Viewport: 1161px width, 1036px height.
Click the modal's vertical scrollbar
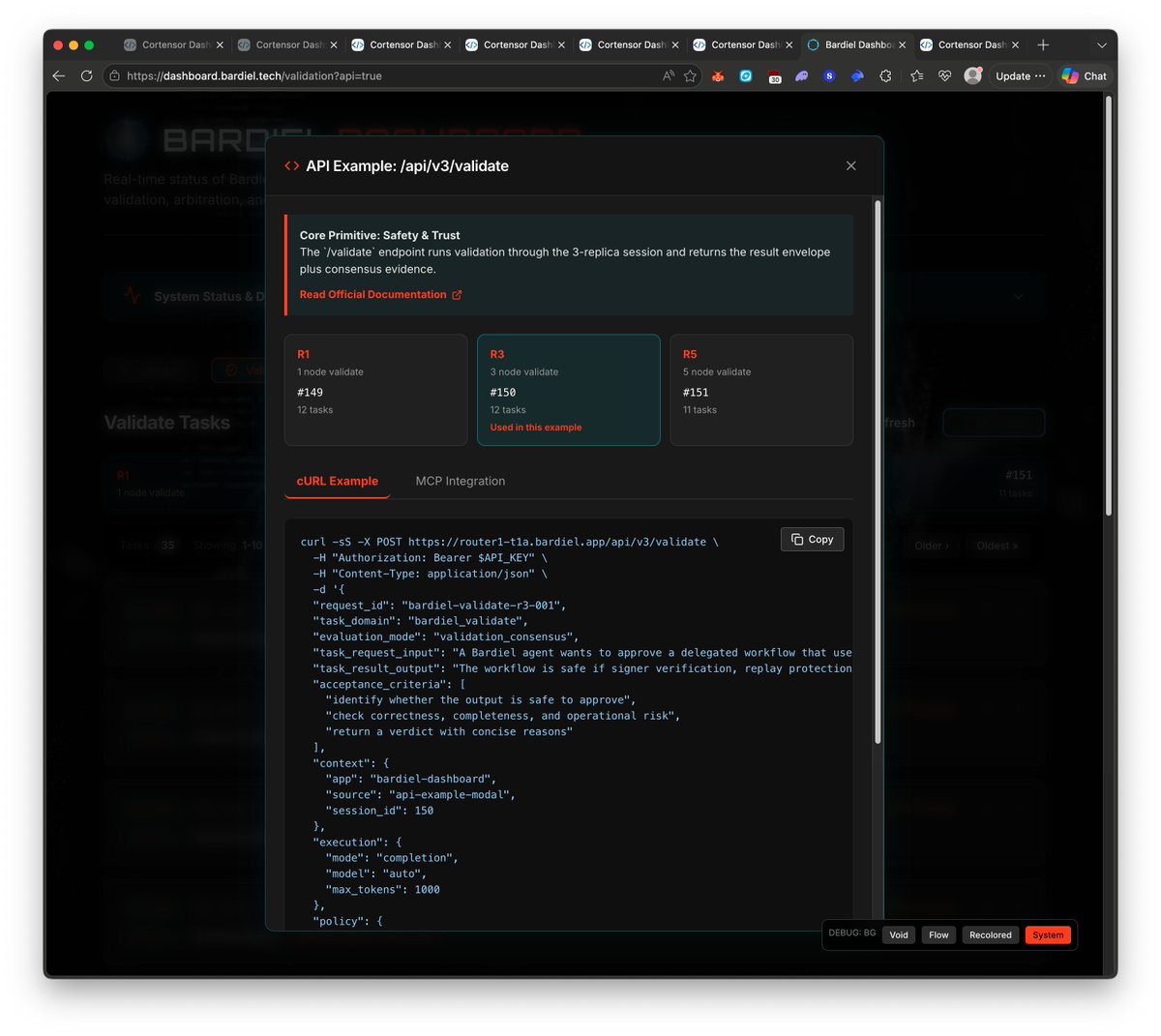(x=878, y=472)
